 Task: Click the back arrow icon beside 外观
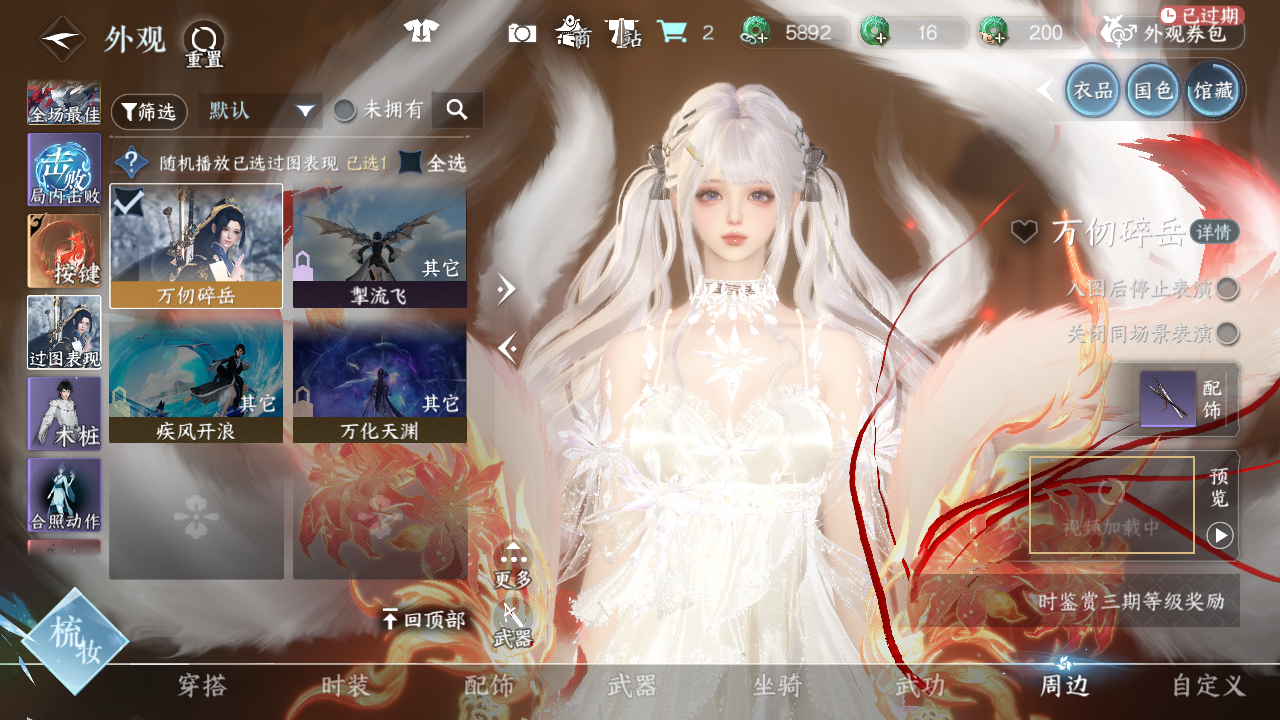pyautogui.click(x=62, y=39)
